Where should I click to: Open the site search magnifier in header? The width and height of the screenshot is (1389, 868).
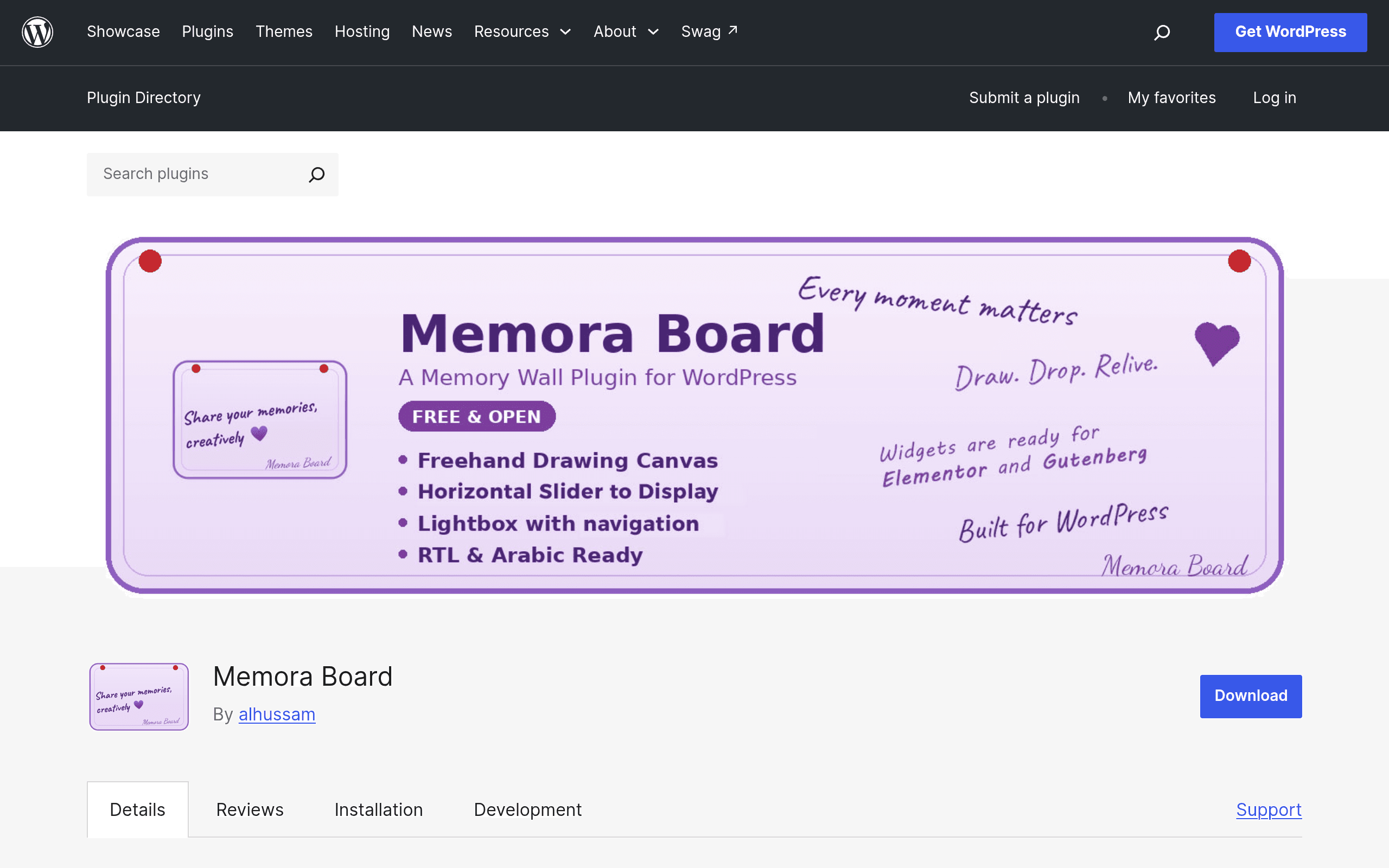pyautogui.click(x=1162, y=32)
